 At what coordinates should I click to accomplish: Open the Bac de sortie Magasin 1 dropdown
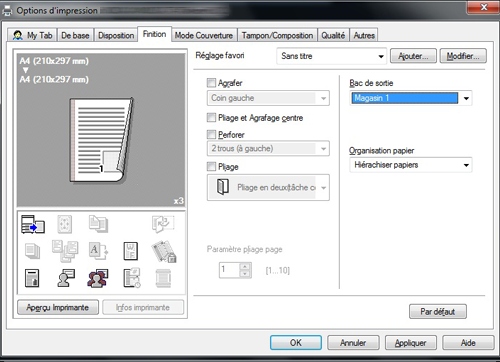point(411,98)
